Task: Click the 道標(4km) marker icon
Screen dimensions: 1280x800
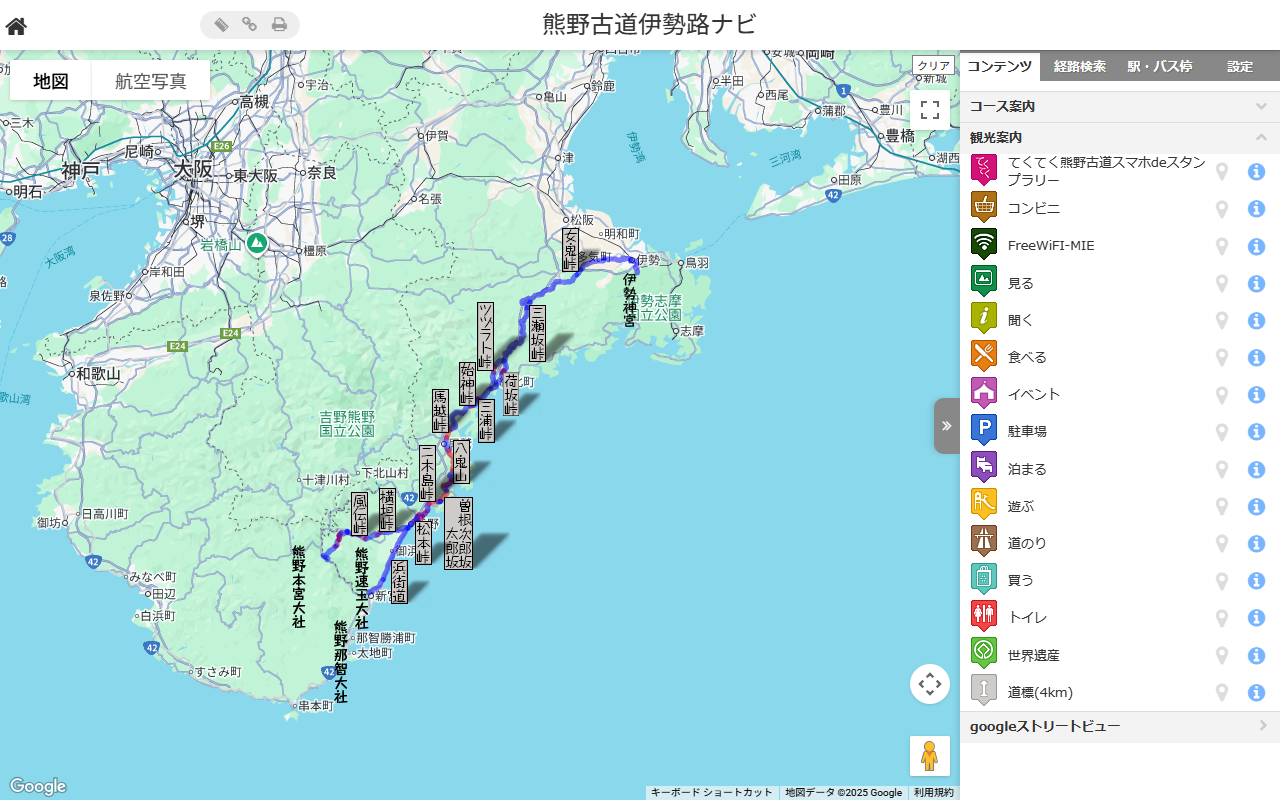Action: point(984,692)
